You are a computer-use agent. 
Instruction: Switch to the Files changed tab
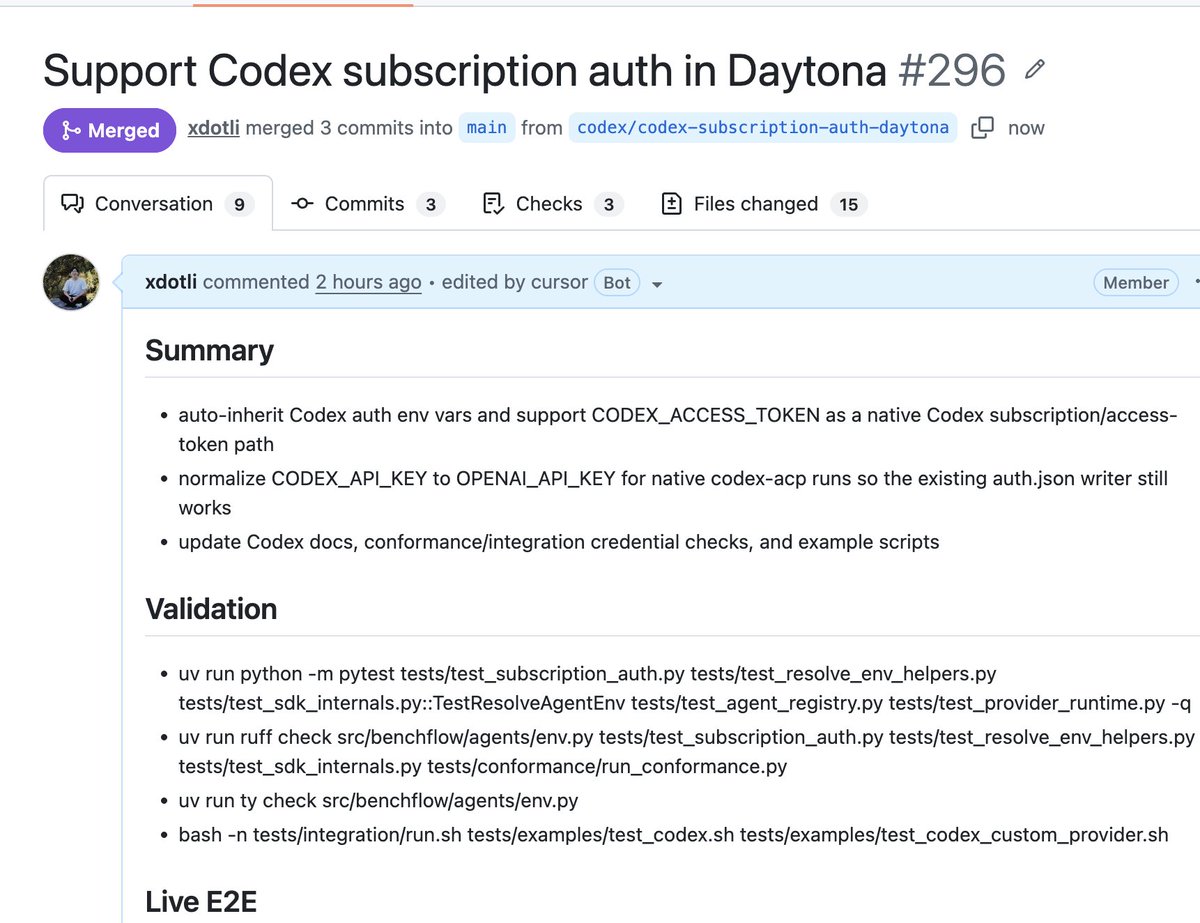click(764, 204)
